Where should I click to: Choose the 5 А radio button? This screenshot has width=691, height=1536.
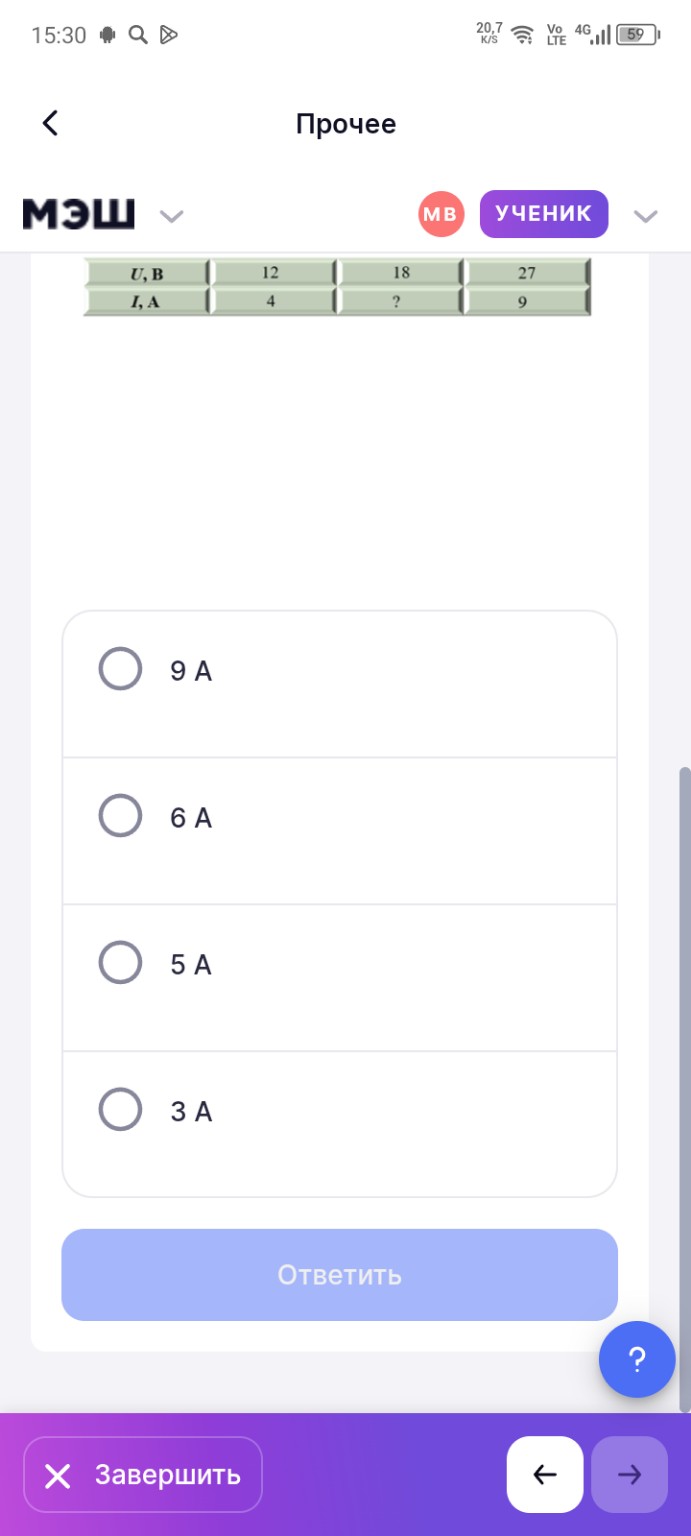[x=121, y=962]
